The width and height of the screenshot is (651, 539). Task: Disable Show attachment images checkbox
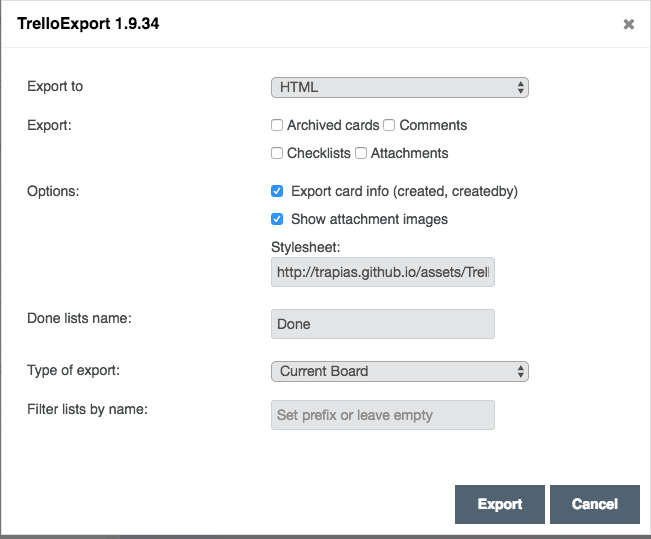tap(277, 219)
